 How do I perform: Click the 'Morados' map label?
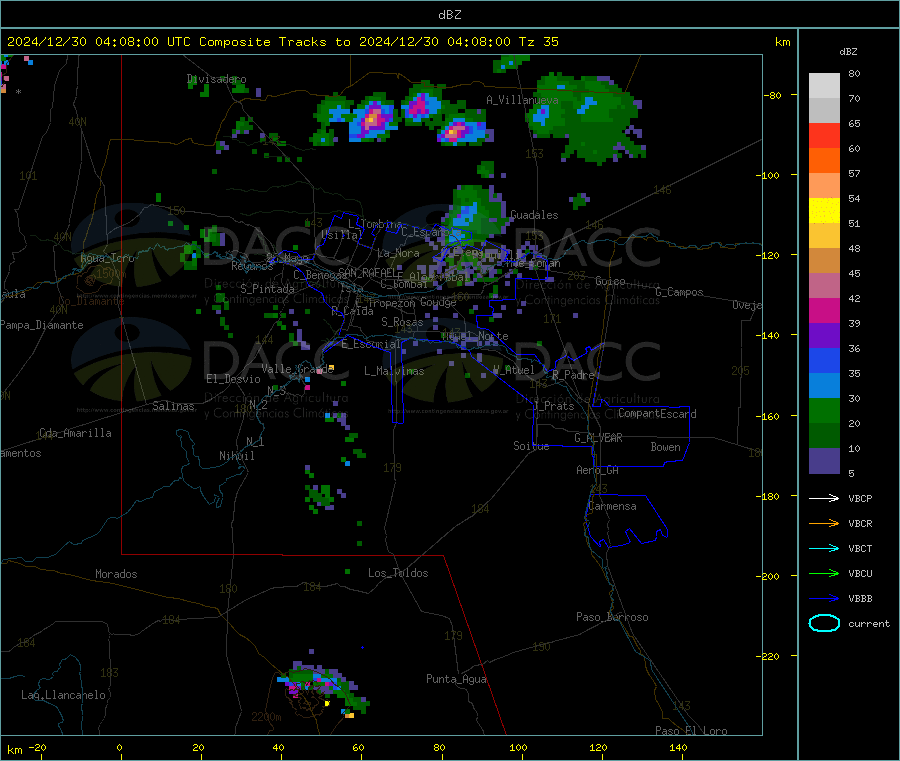pos(116,574)
